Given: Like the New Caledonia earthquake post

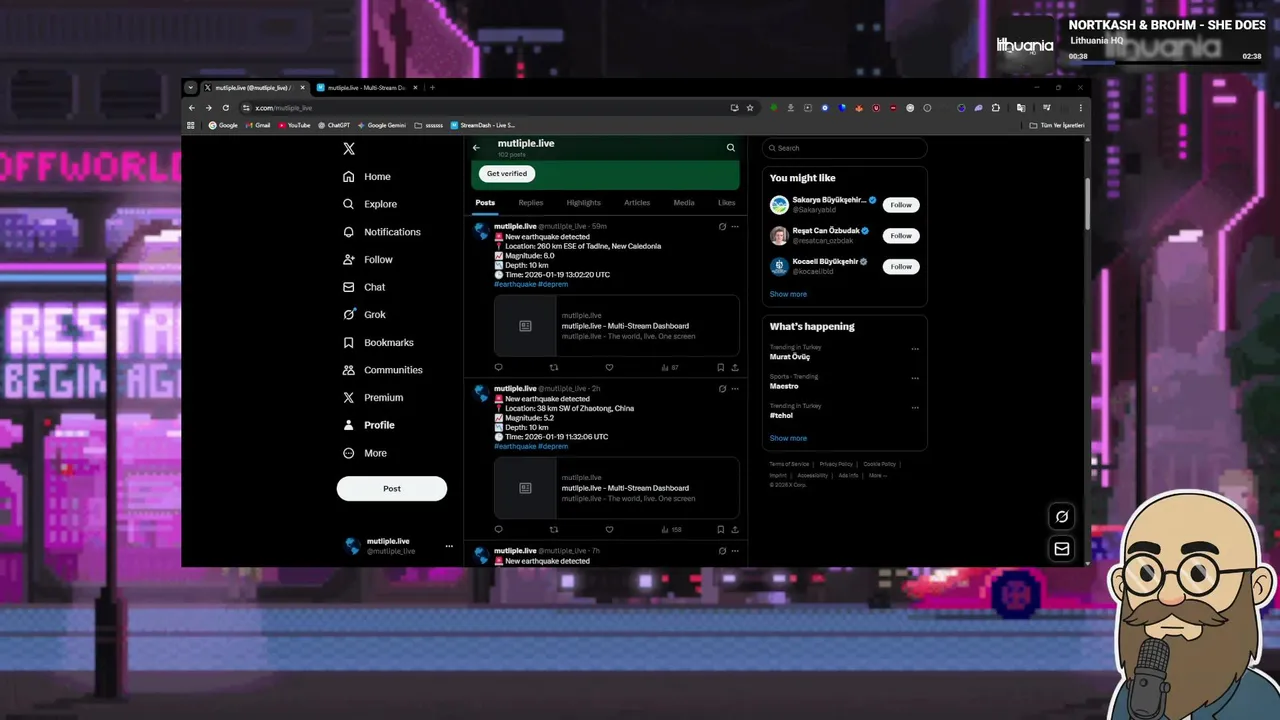Looking at the screenshot, I should (x=609, y=368).
